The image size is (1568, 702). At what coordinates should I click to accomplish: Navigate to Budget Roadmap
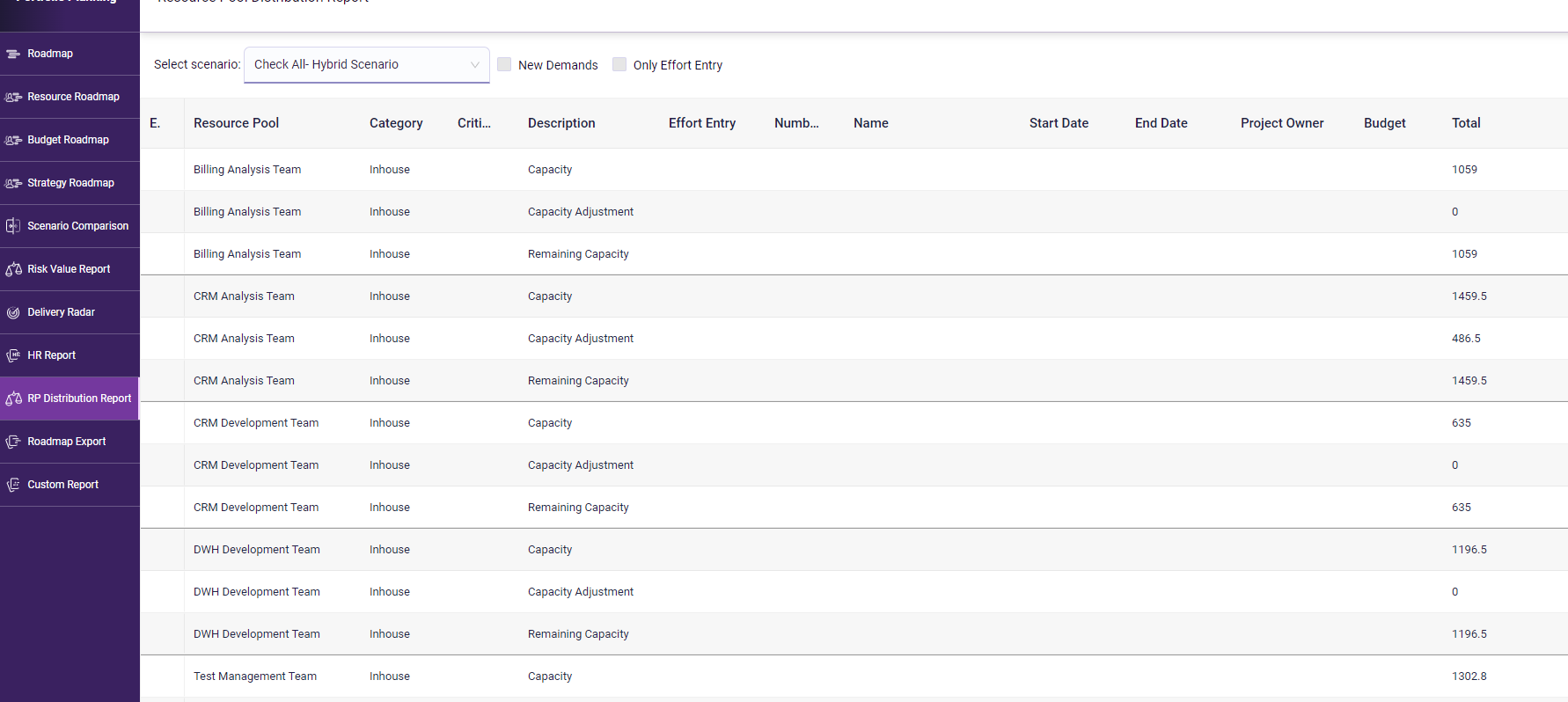[x=68, y=140]
